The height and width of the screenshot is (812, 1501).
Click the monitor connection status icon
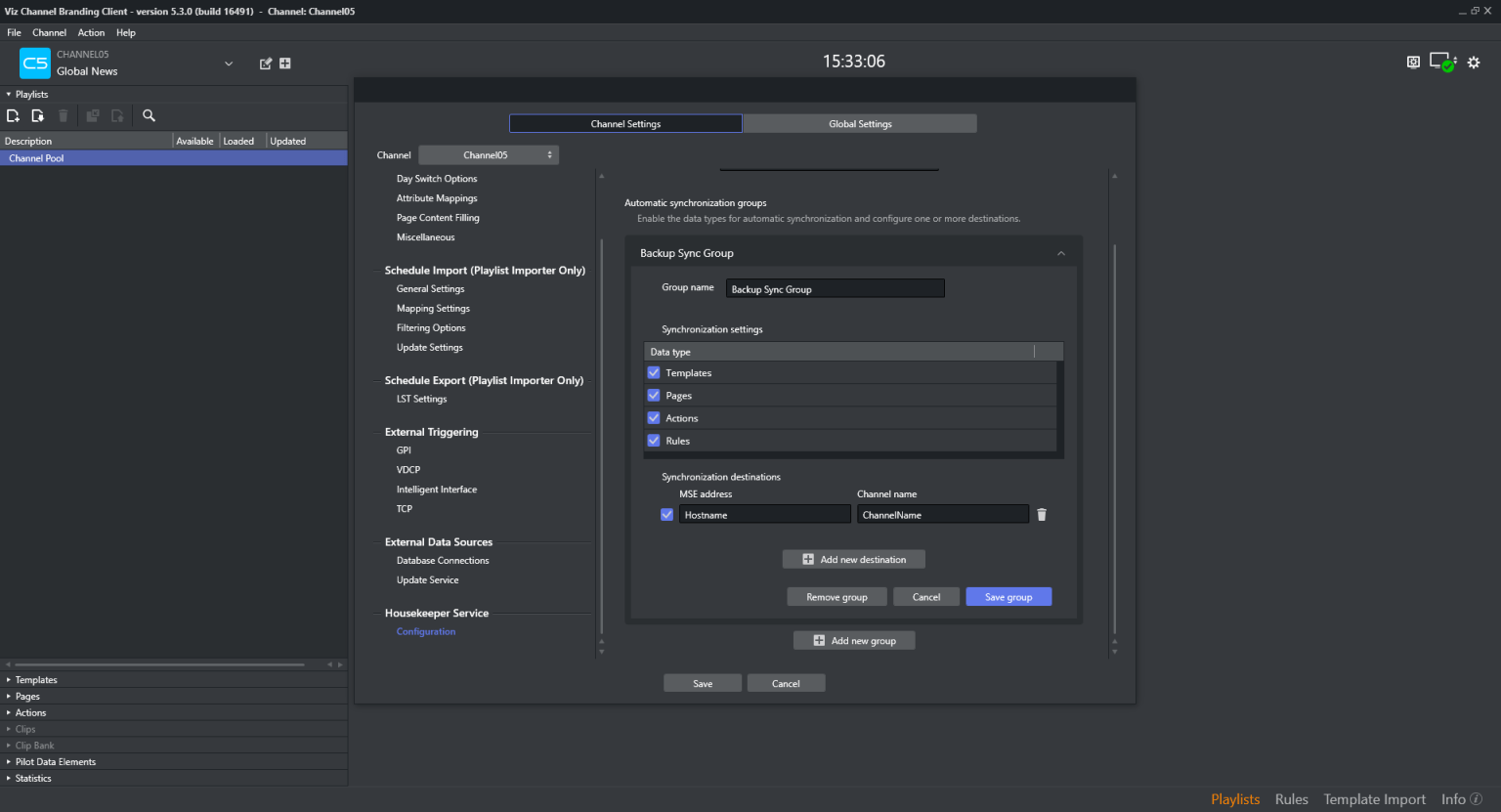[x=1441, y=63]
